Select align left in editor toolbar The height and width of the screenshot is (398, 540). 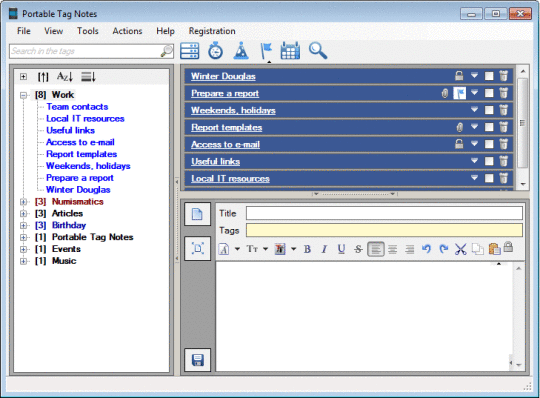(x=376, y=249)
